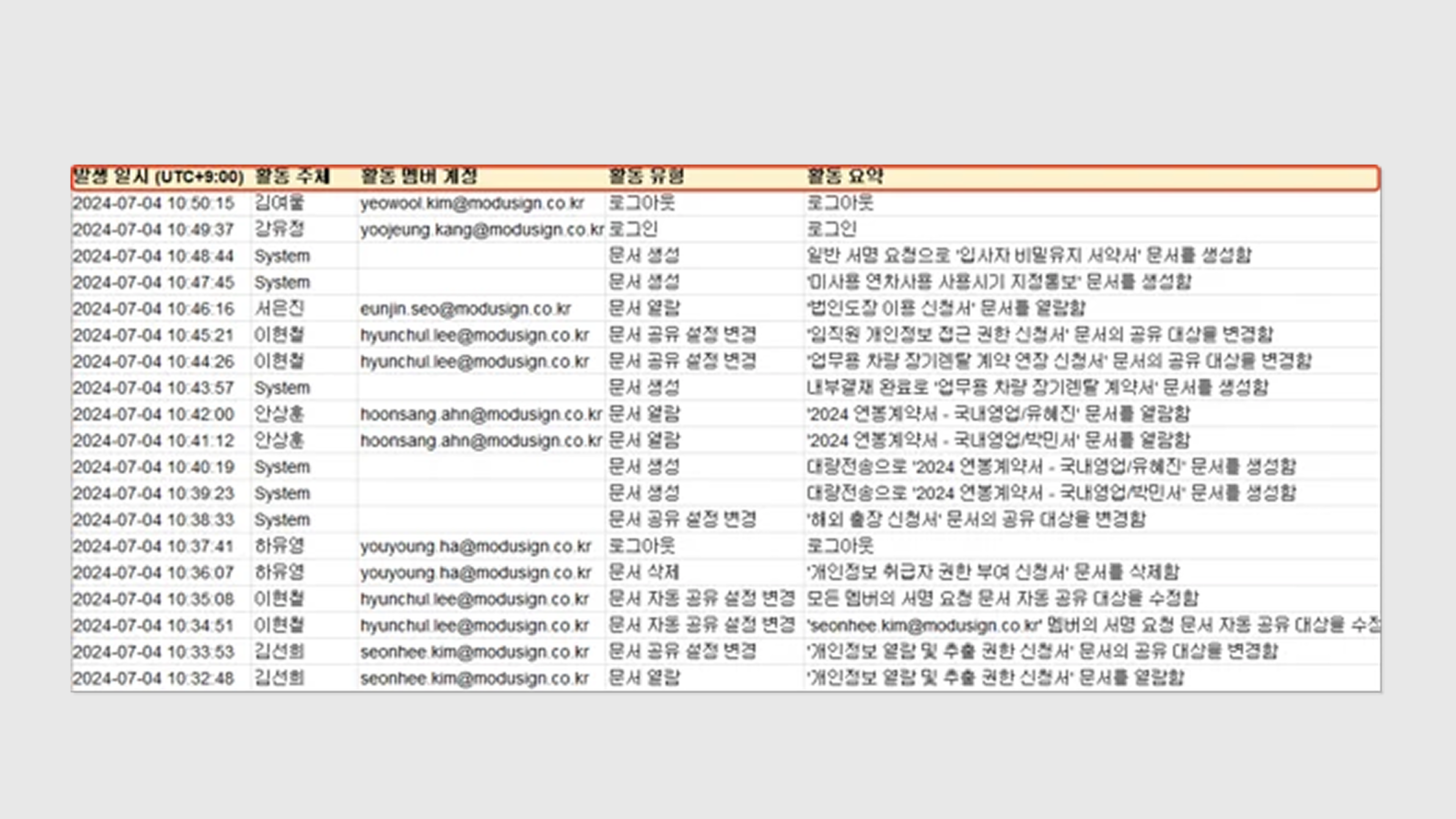The image size is (1456, 819).
Task: Click the 발생 일시 (UTC+9:00) column header
Action: (158, 177)
